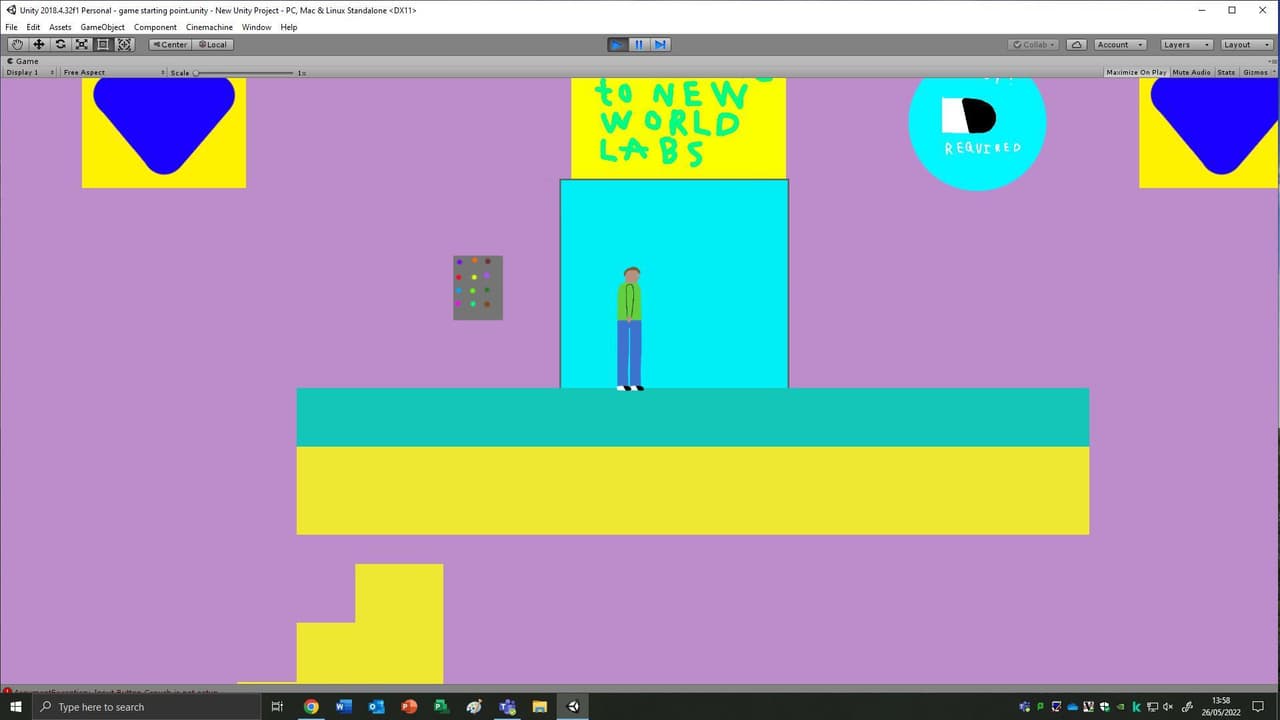Open Microsoft Teams from taskbar
The image size is (1280, 720).
(x=507, y=707)
